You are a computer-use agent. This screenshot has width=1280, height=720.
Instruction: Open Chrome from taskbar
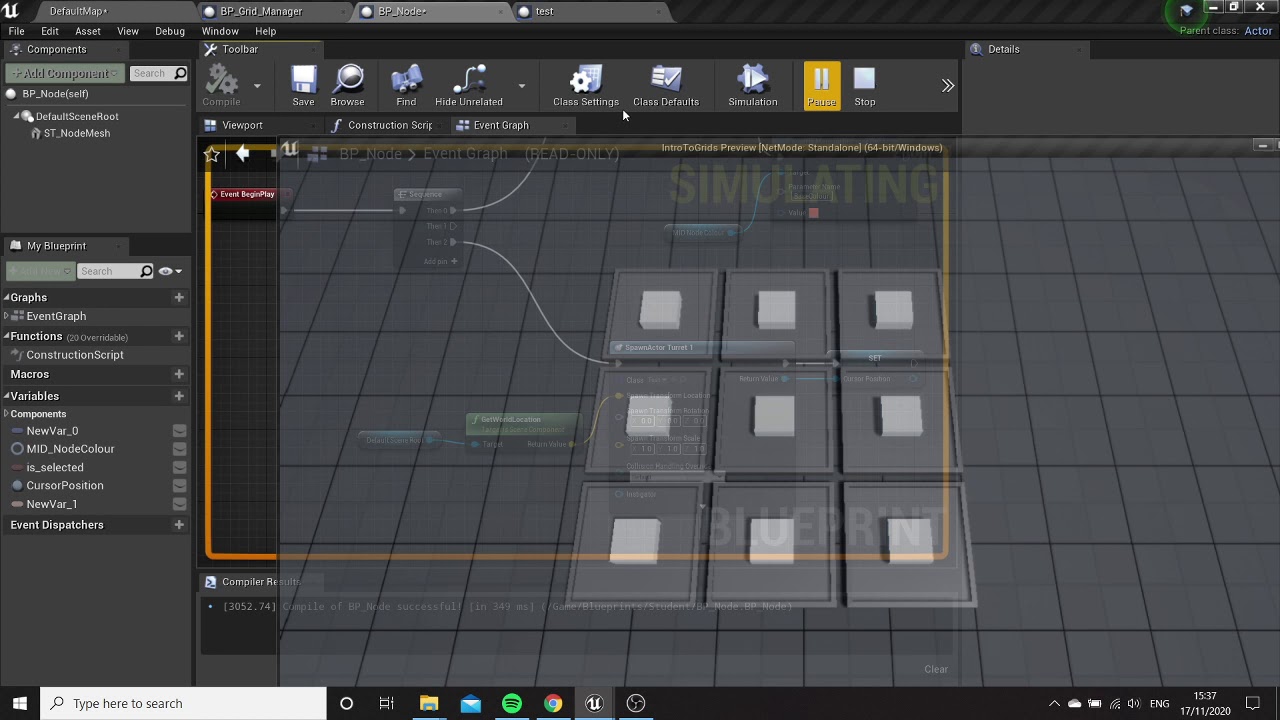pos(553,703)
